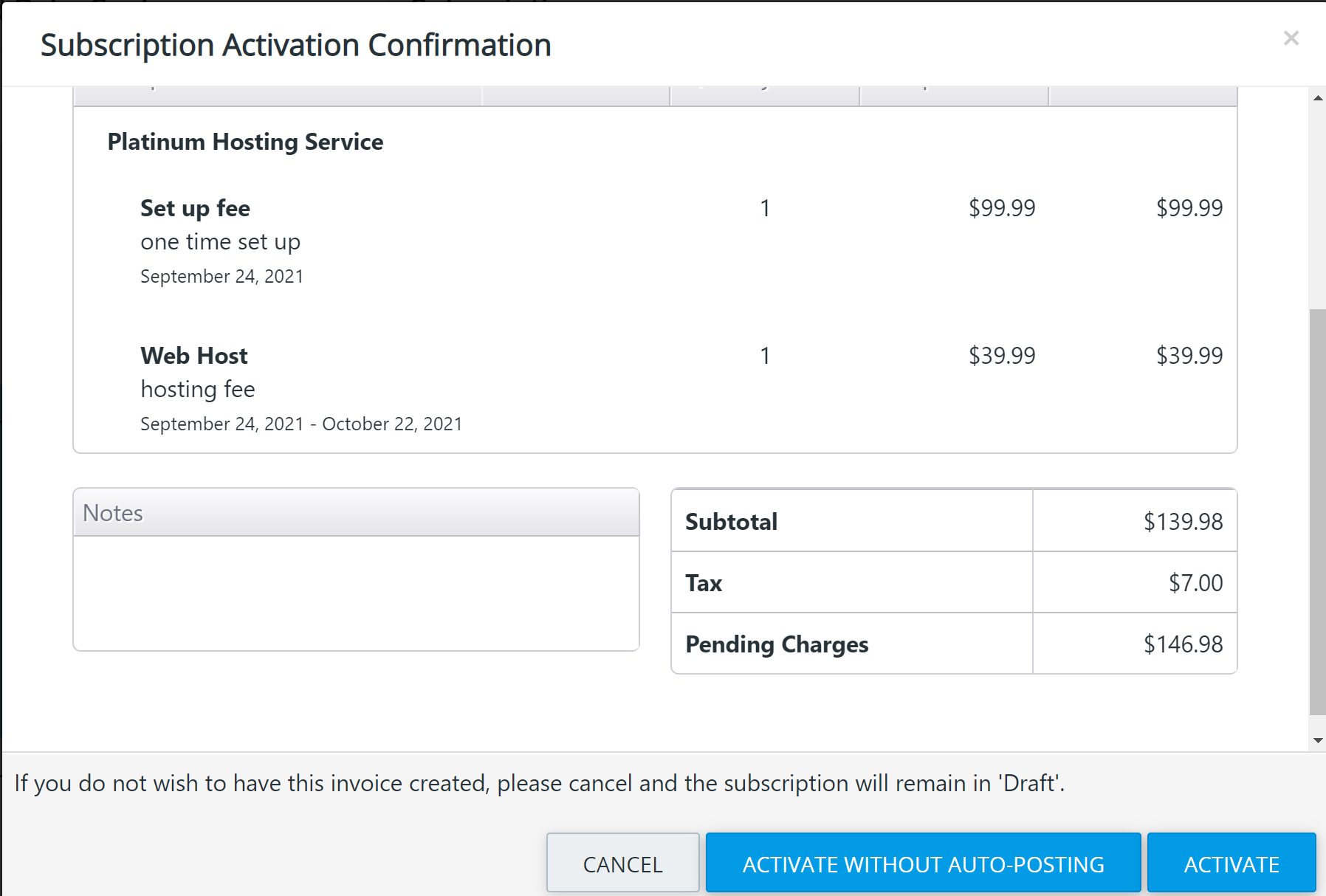Click inside the Notes text area
Viewport: 1326px width, 896px height.
[x=356, y=593]
